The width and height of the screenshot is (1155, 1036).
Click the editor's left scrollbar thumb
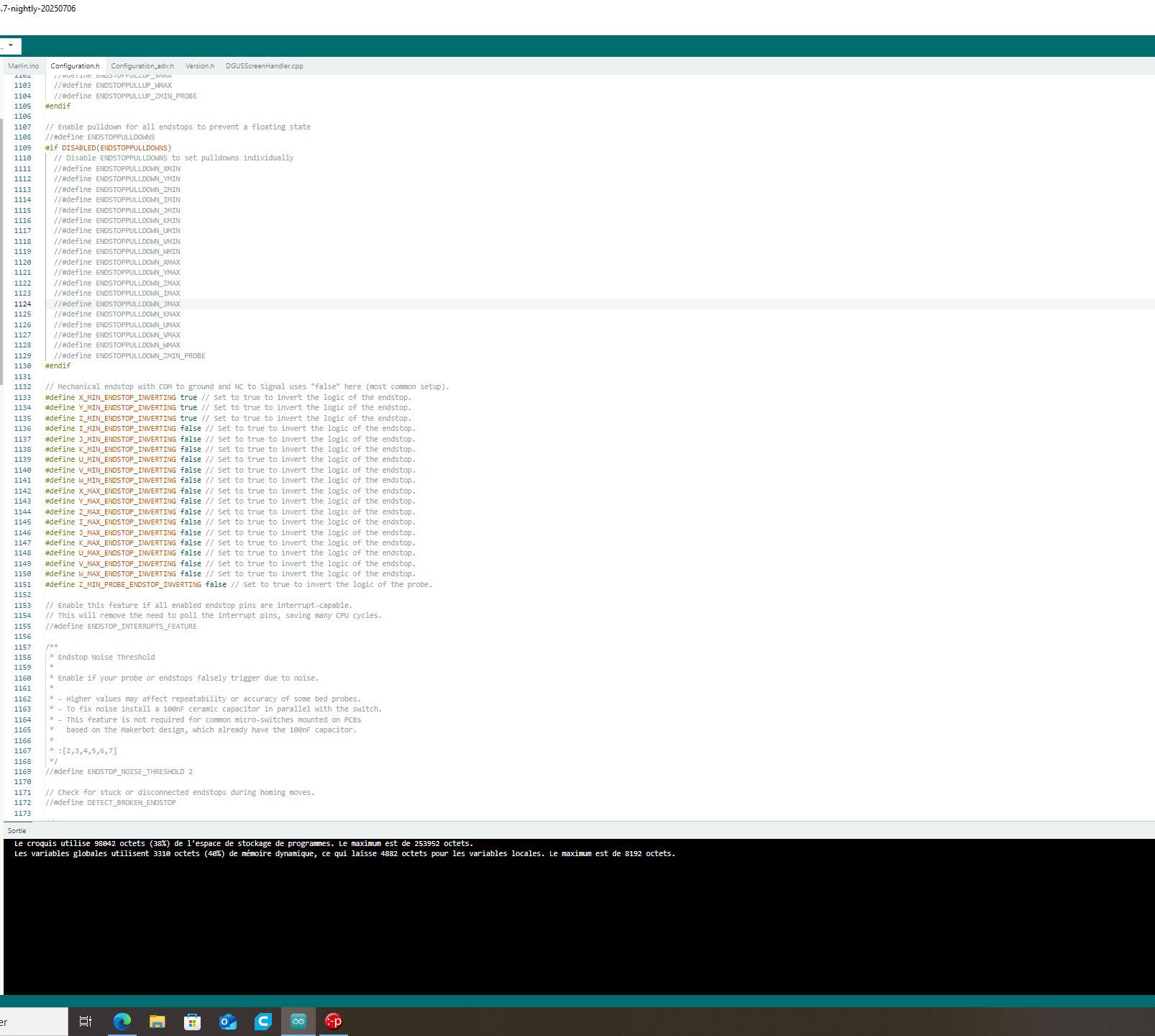1,252
